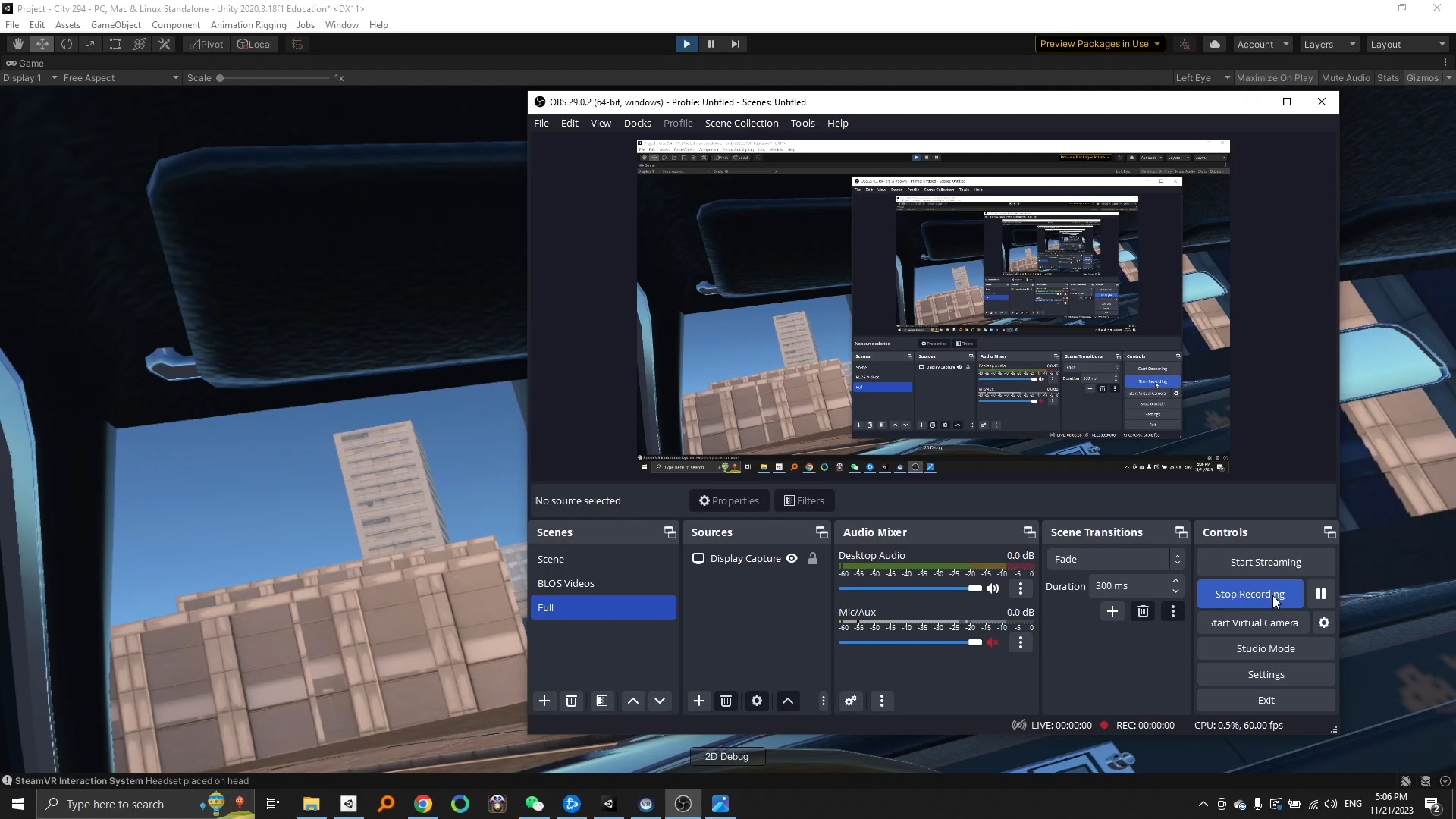
Task: Lock the Display Capture source
Action: pyautogui.click(x=813, y=558)
